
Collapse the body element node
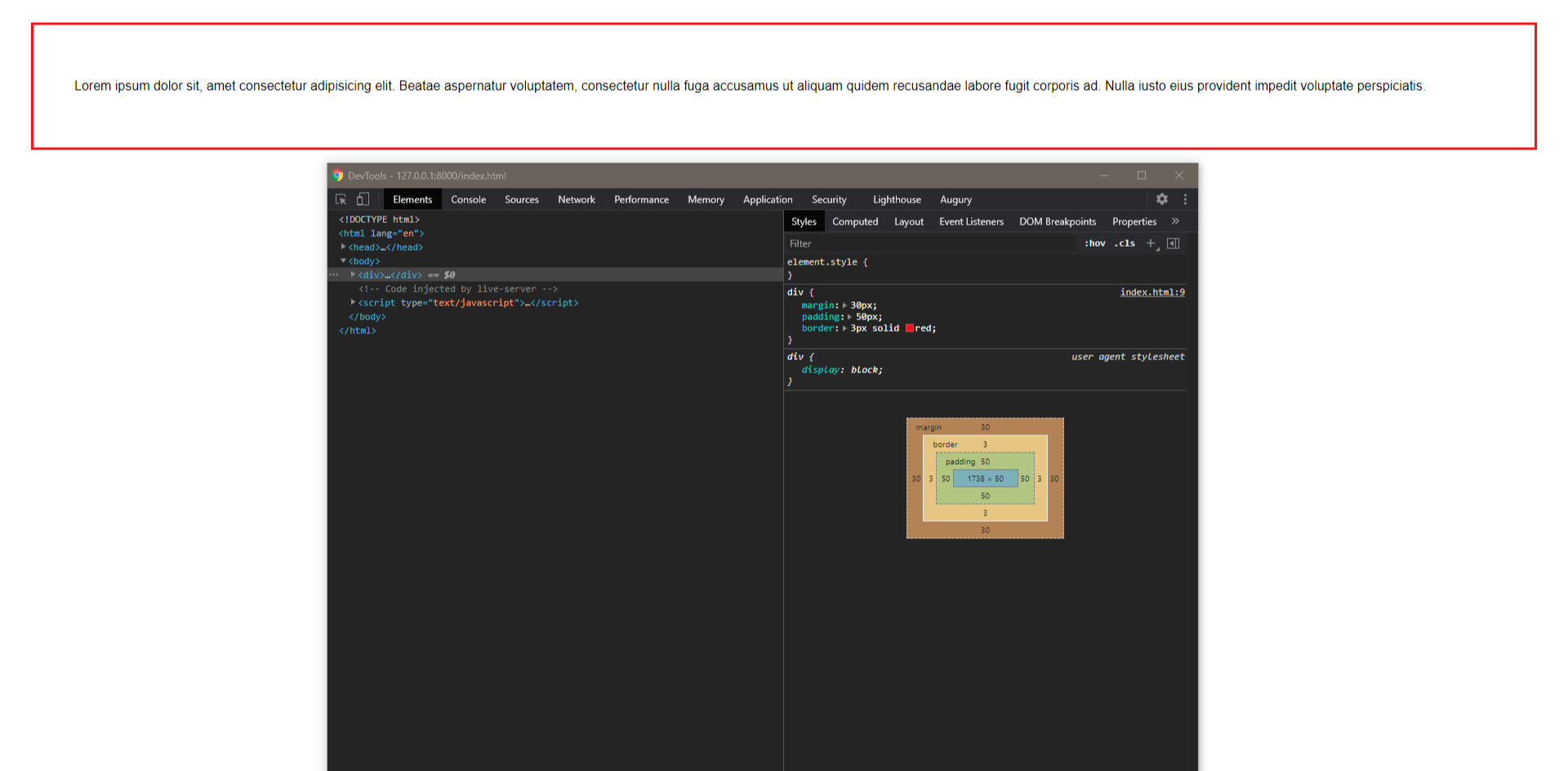343,261
